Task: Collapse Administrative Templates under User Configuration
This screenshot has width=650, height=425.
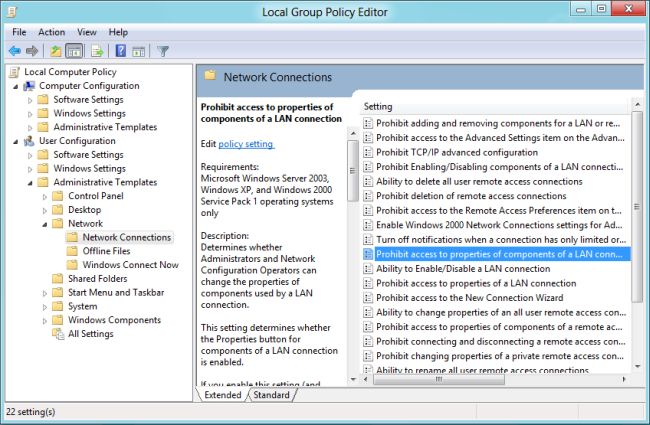Action: 30,183
